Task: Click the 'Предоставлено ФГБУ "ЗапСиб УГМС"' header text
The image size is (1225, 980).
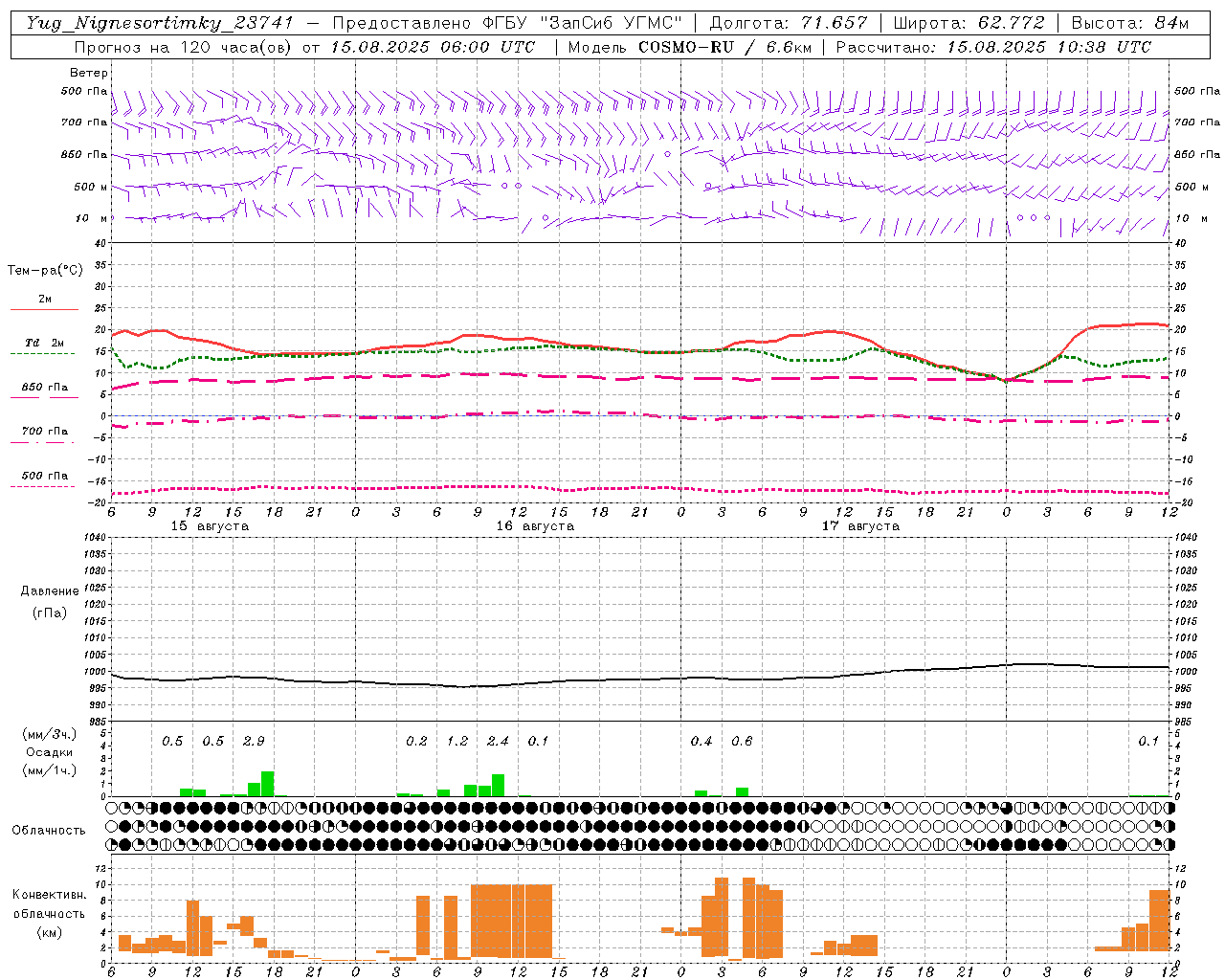Action: point(507,23)
